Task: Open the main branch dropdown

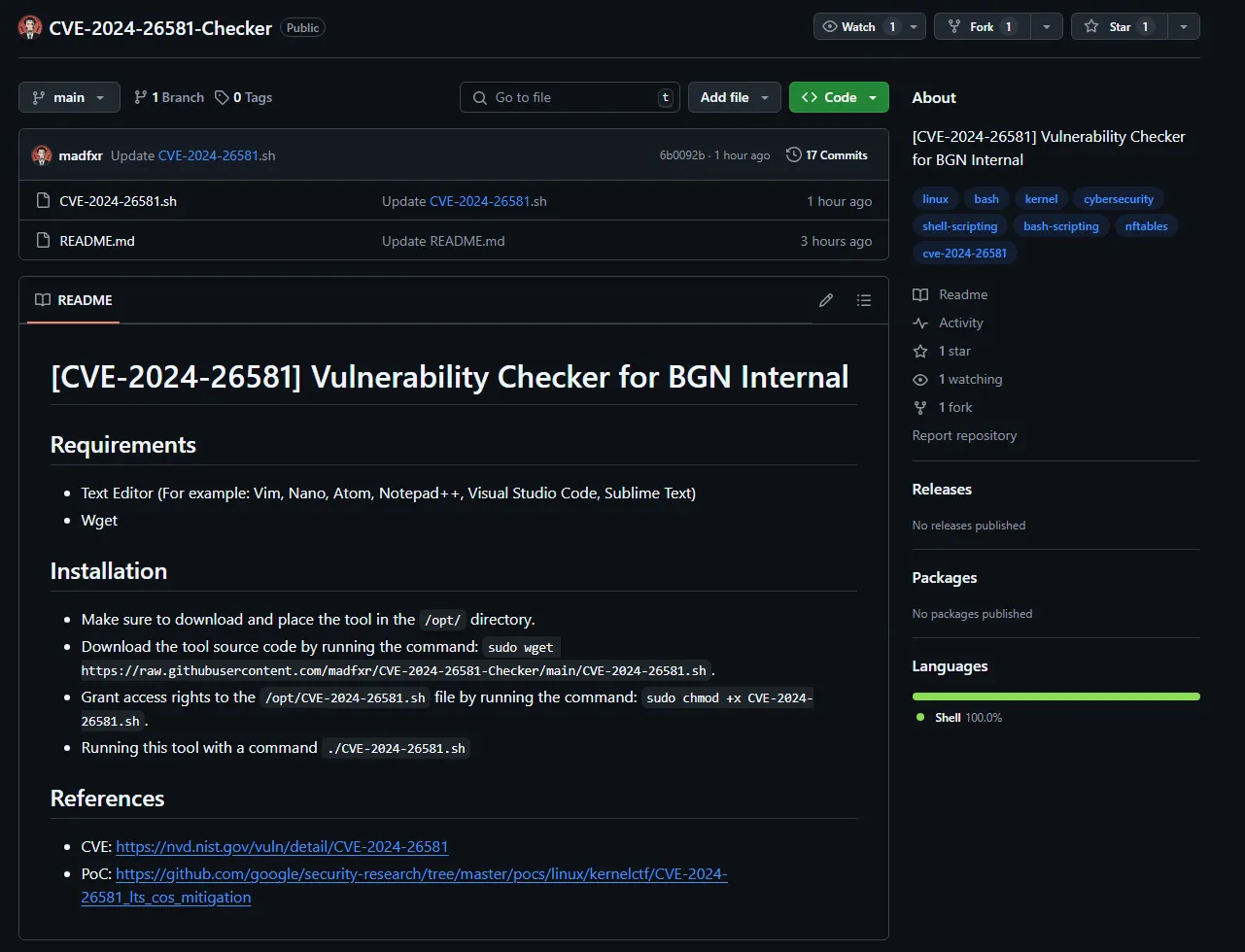Action: point(68,97)
